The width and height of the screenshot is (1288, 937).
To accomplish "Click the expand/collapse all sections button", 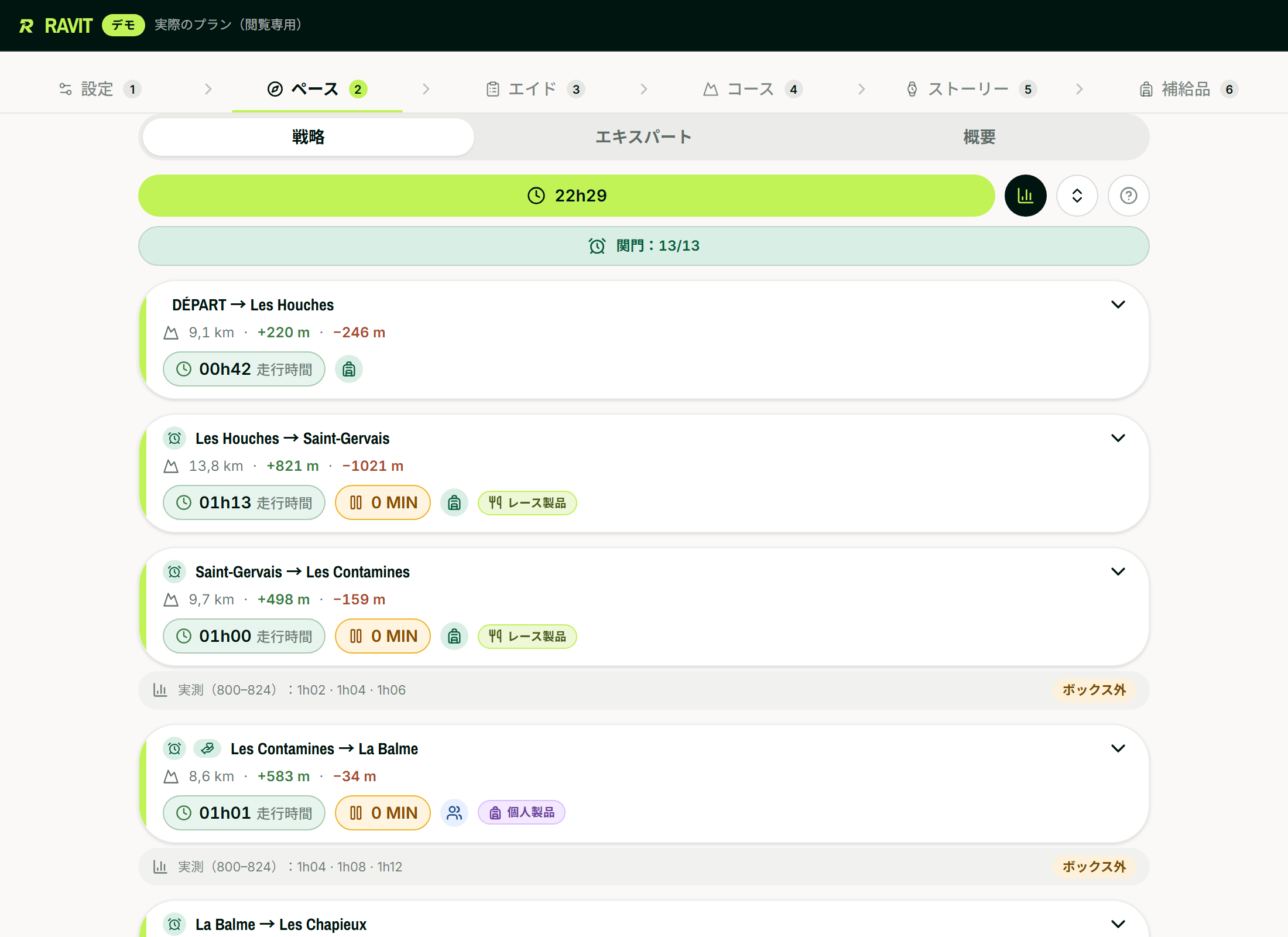I will click(1077, 196).
